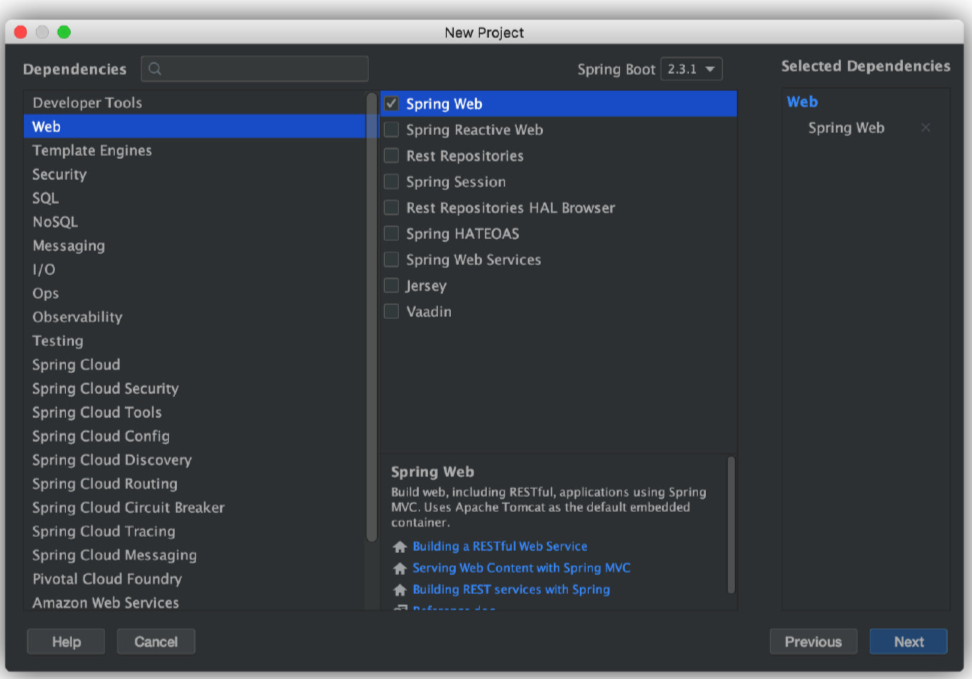Enable Rest Repositories HAL Browser

(x=391, y=208)
